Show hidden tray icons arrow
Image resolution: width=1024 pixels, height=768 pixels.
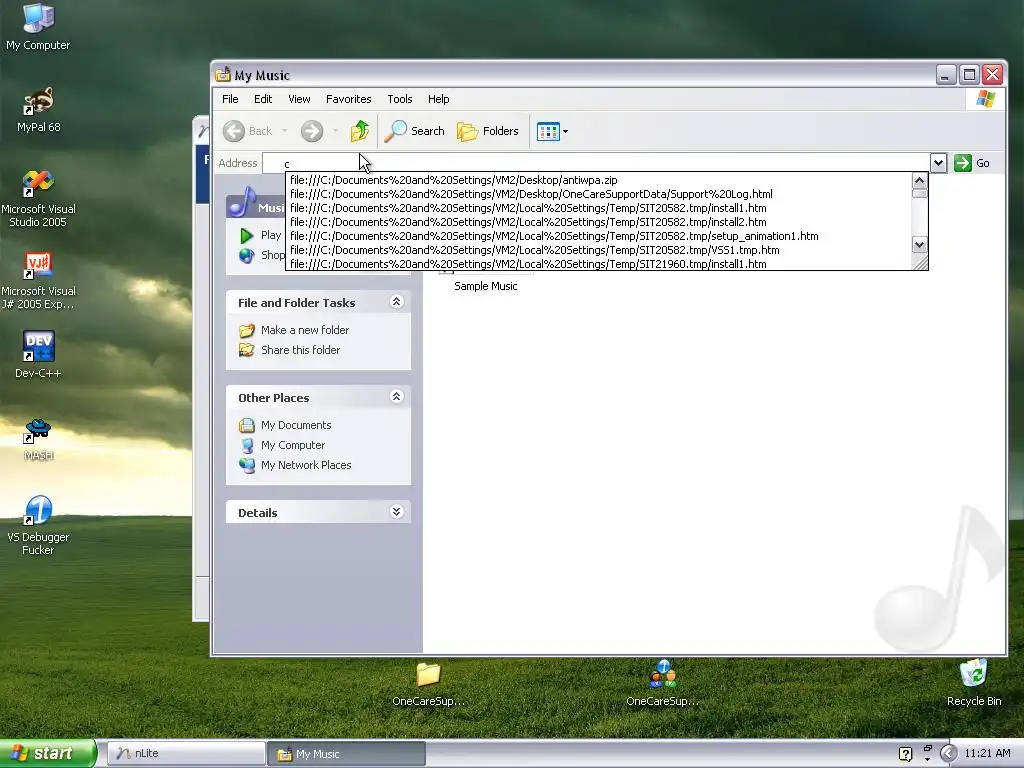(x=948, y=754)
